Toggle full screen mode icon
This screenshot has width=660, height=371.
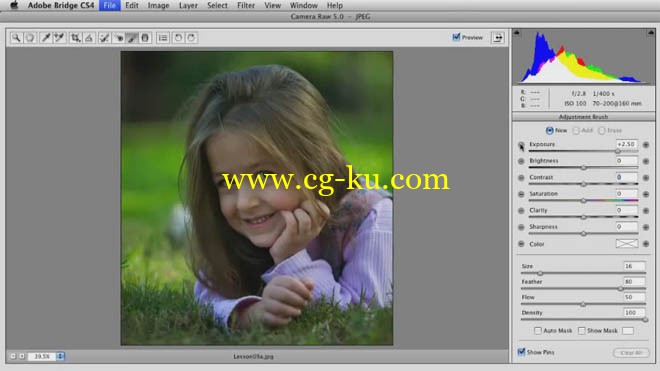[498, 37]
